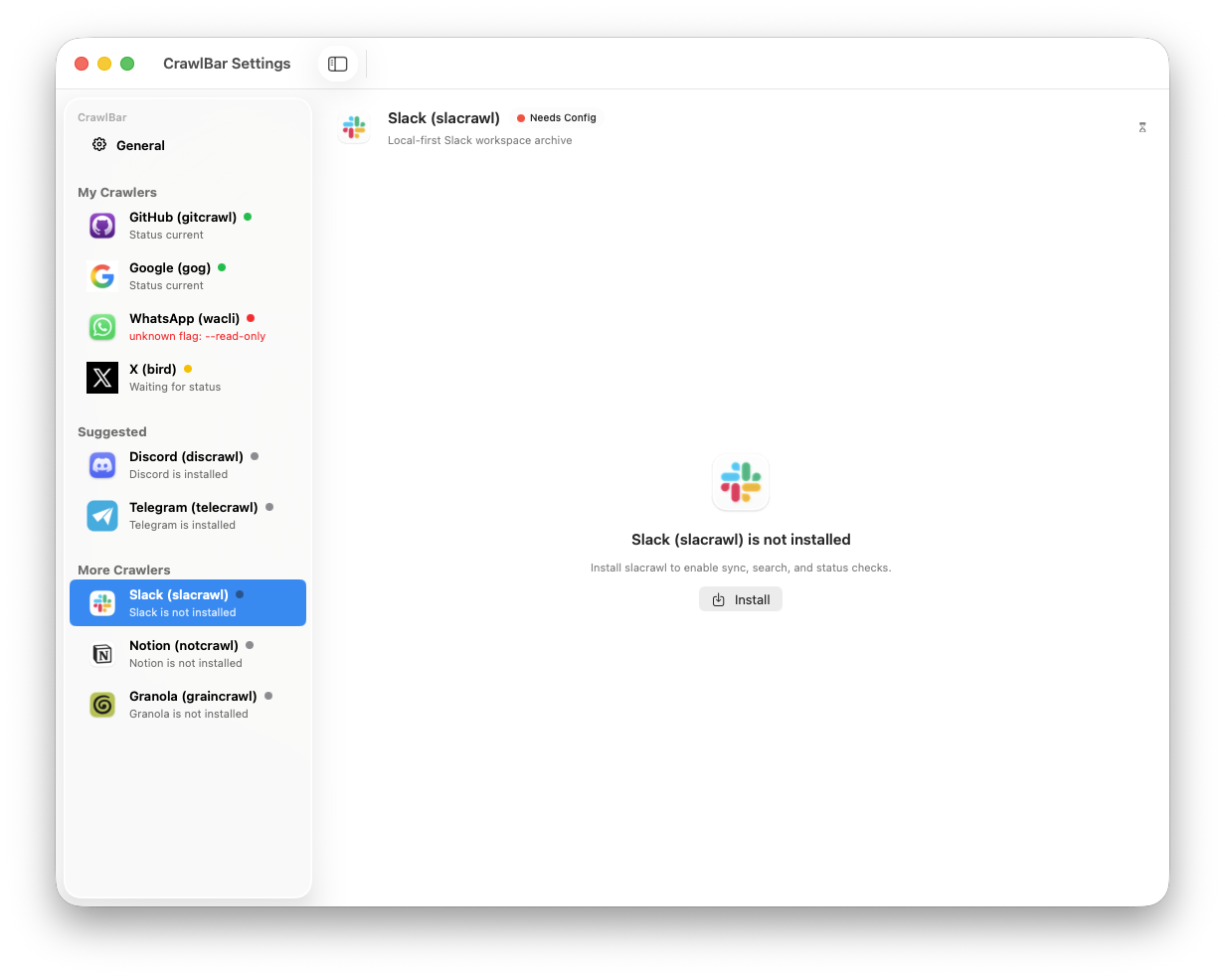Click the green zoom window button
Image resolution: width=1225 pixels, height=980 pixels.
click(x=127, y=64)
